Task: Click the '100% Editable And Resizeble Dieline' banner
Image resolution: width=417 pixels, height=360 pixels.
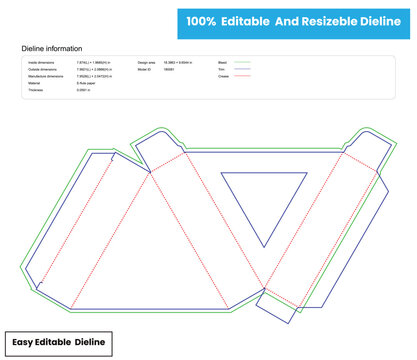Action: click(x=294, y=24)
